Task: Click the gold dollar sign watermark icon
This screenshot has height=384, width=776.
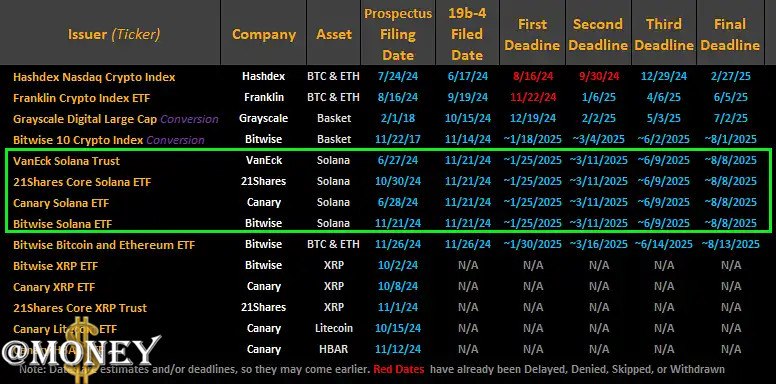Action: click(x=83, y=349)
